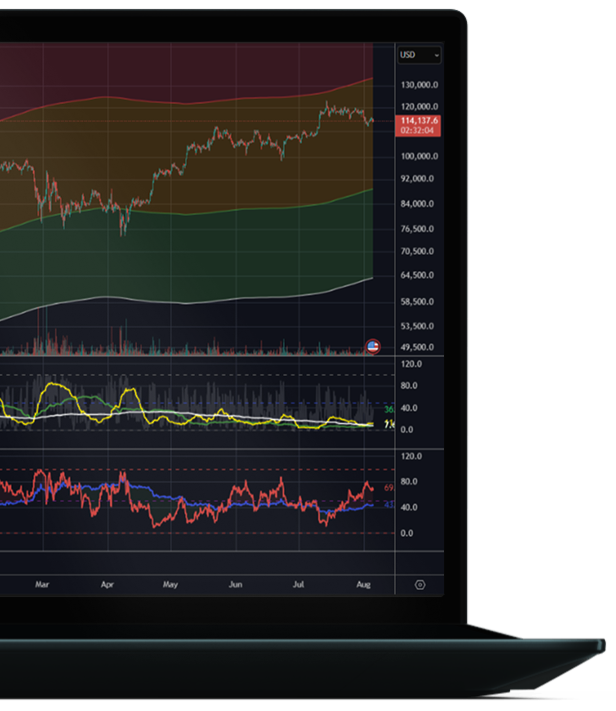Select the Aug label on time axis
616x711 pixels.
[x=363, y=584]
